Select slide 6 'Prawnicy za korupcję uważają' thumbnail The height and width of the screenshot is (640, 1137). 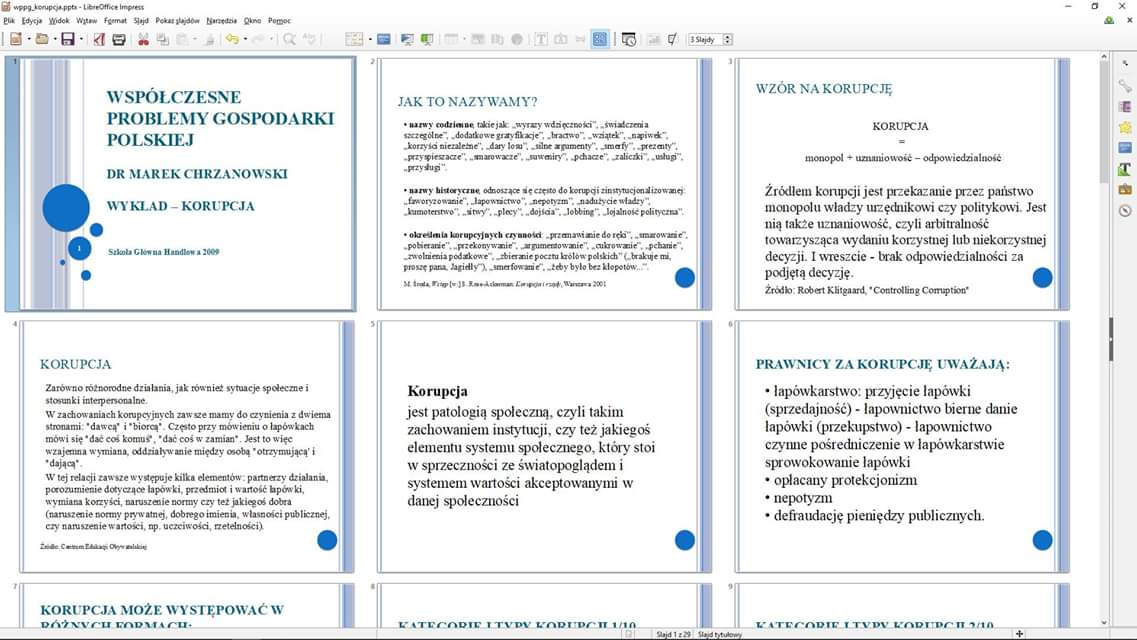coord(903,446)
